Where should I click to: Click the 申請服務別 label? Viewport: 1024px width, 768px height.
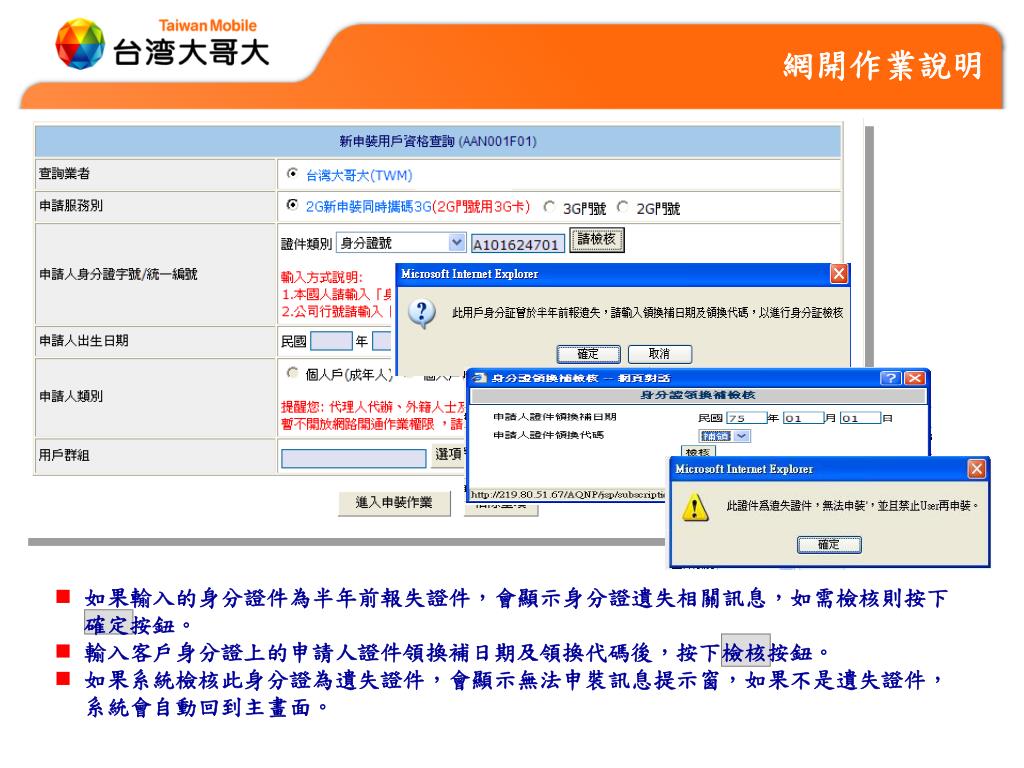(71, 206)
